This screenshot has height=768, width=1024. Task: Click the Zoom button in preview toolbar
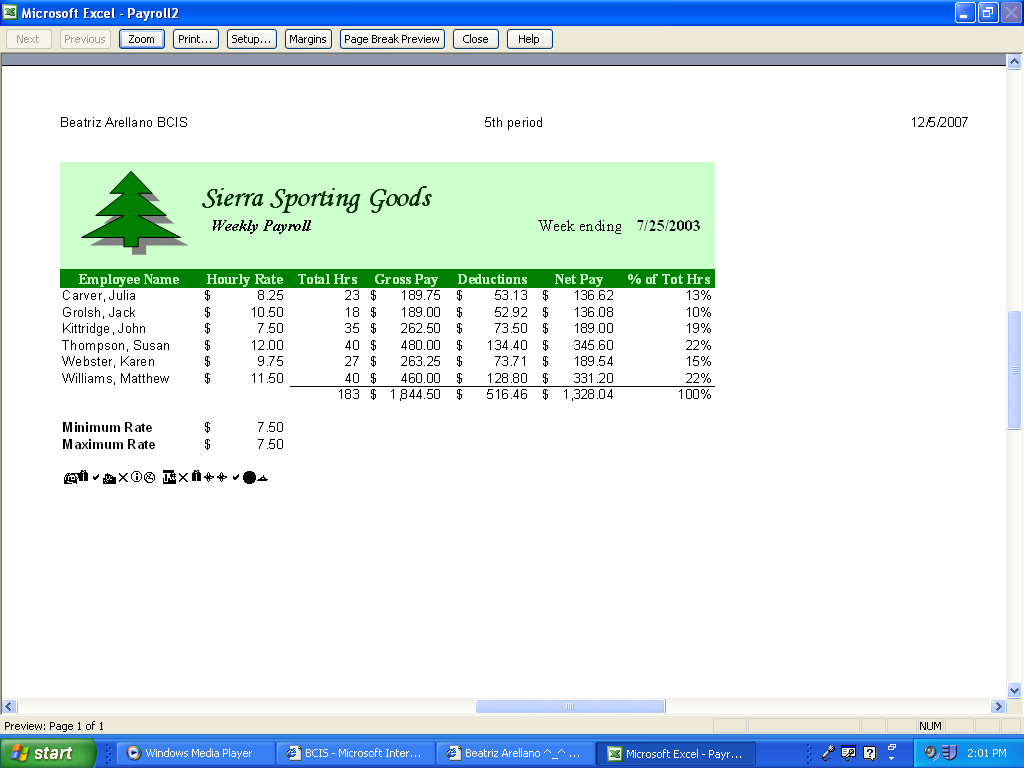141,39
